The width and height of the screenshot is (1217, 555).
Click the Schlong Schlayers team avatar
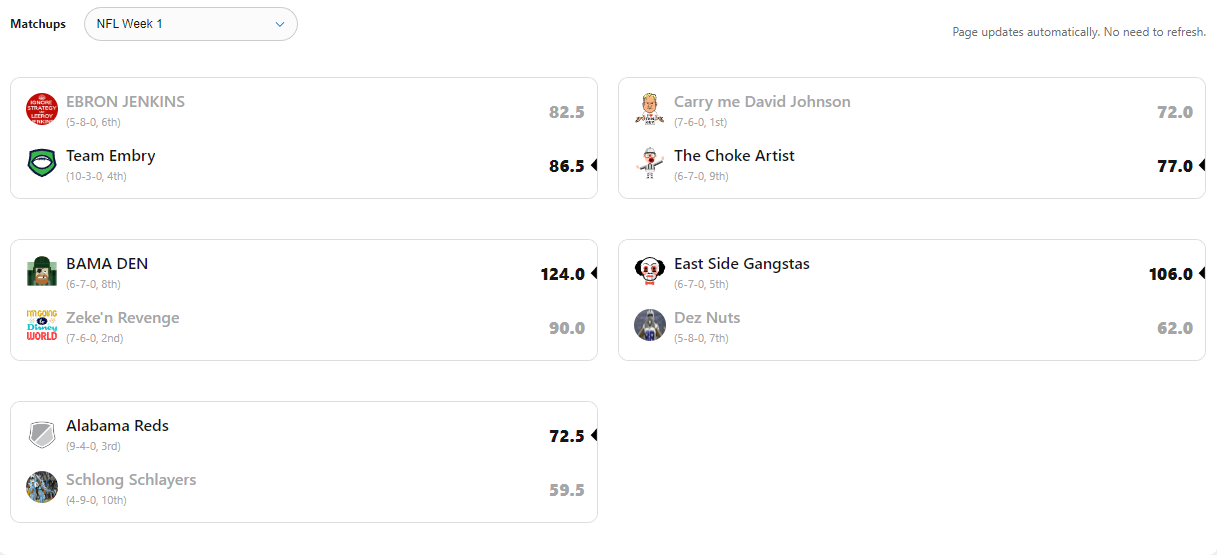(42, 487)
